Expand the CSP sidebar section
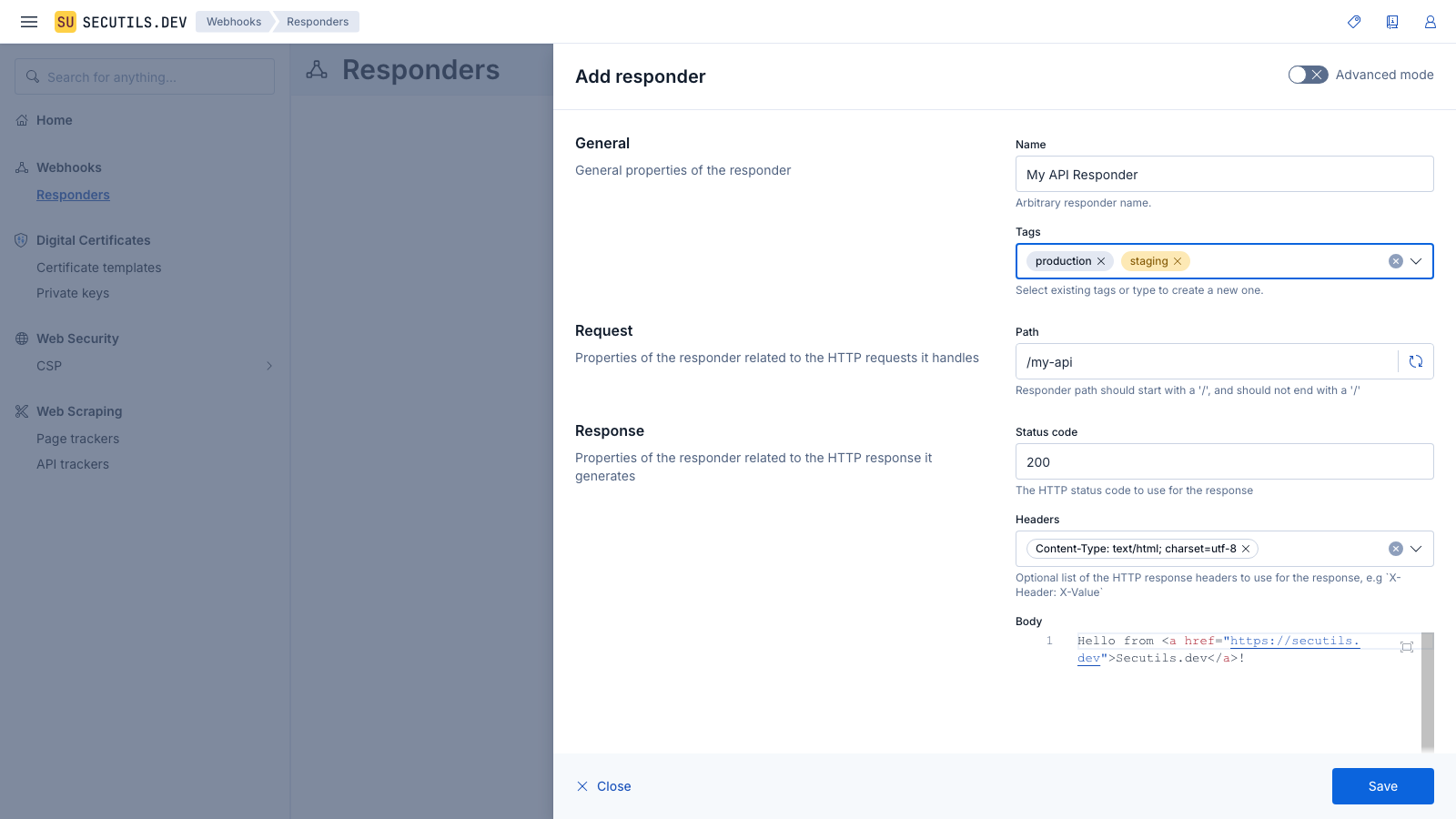The image size is (1456, 819). (268, 366)
